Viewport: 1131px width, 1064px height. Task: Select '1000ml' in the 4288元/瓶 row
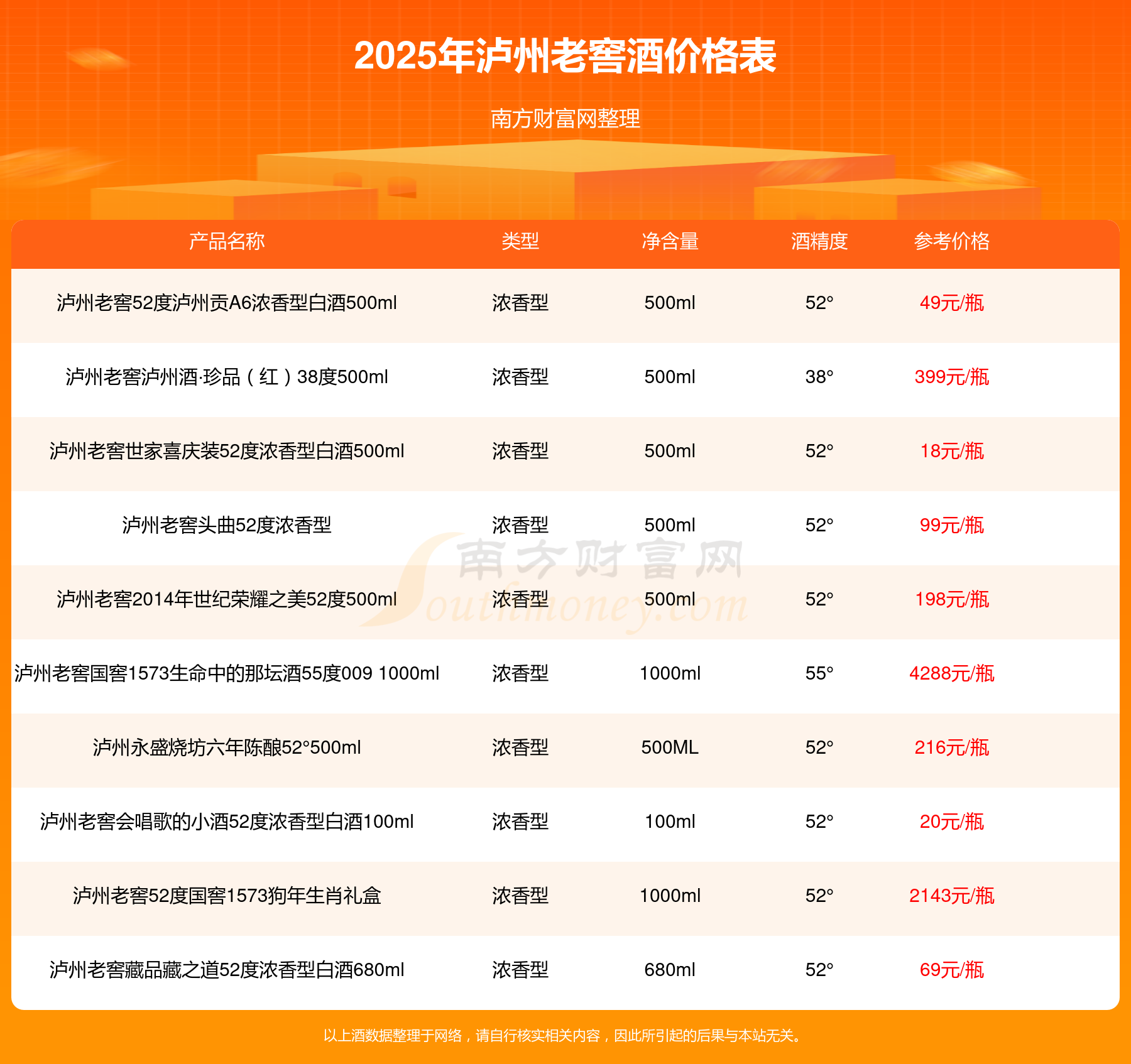pos(670,673)
